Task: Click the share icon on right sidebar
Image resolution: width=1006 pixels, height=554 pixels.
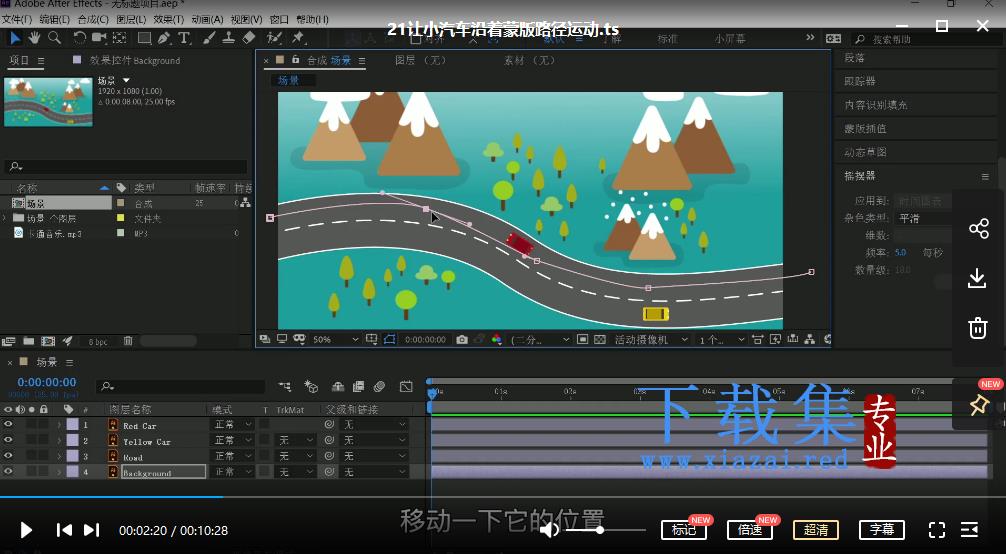Action: [x=978, y=229]
